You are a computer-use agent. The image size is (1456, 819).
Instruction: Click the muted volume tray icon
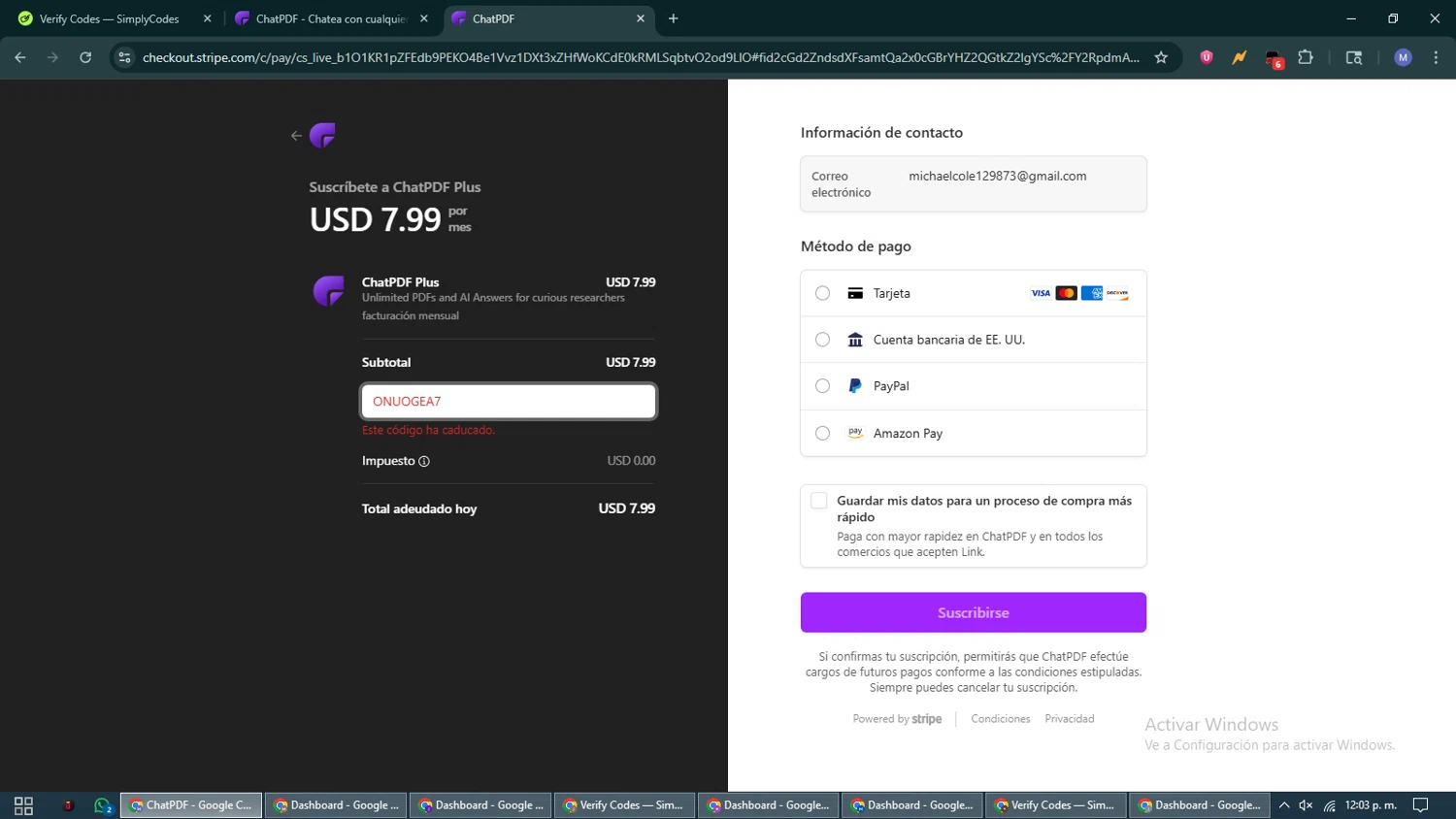coord(1307,805)
